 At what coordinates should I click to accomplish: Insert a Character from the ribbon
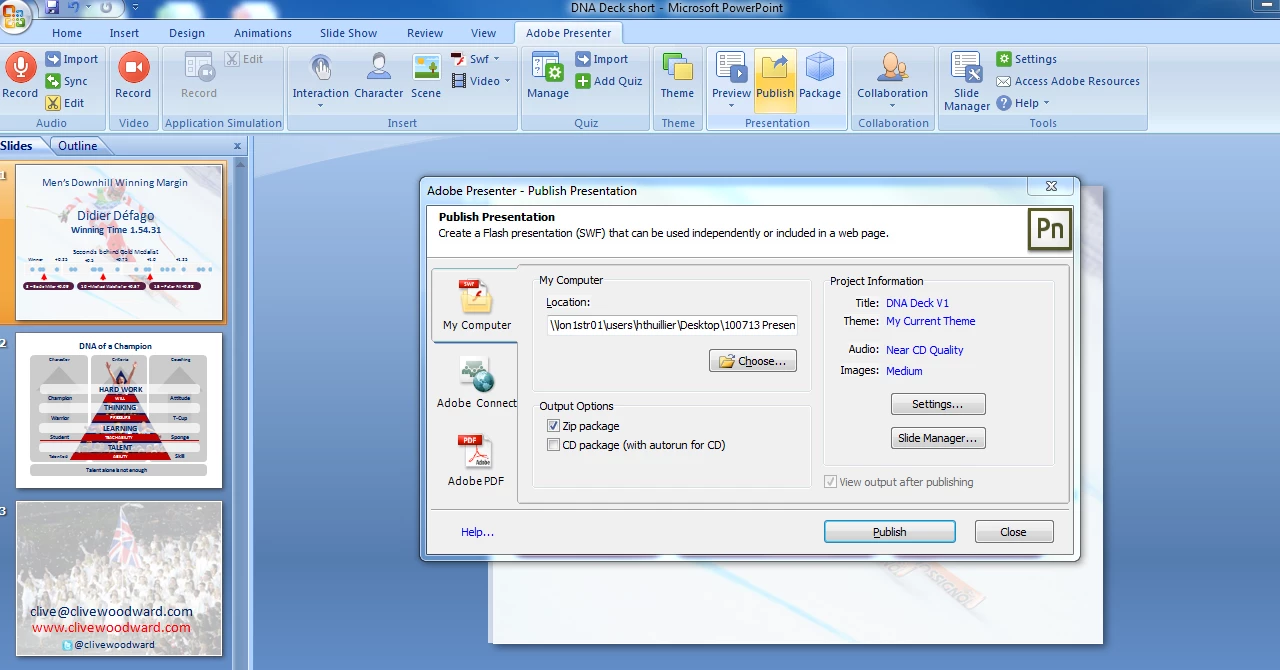pyautogui.click(x=379, y=76)
